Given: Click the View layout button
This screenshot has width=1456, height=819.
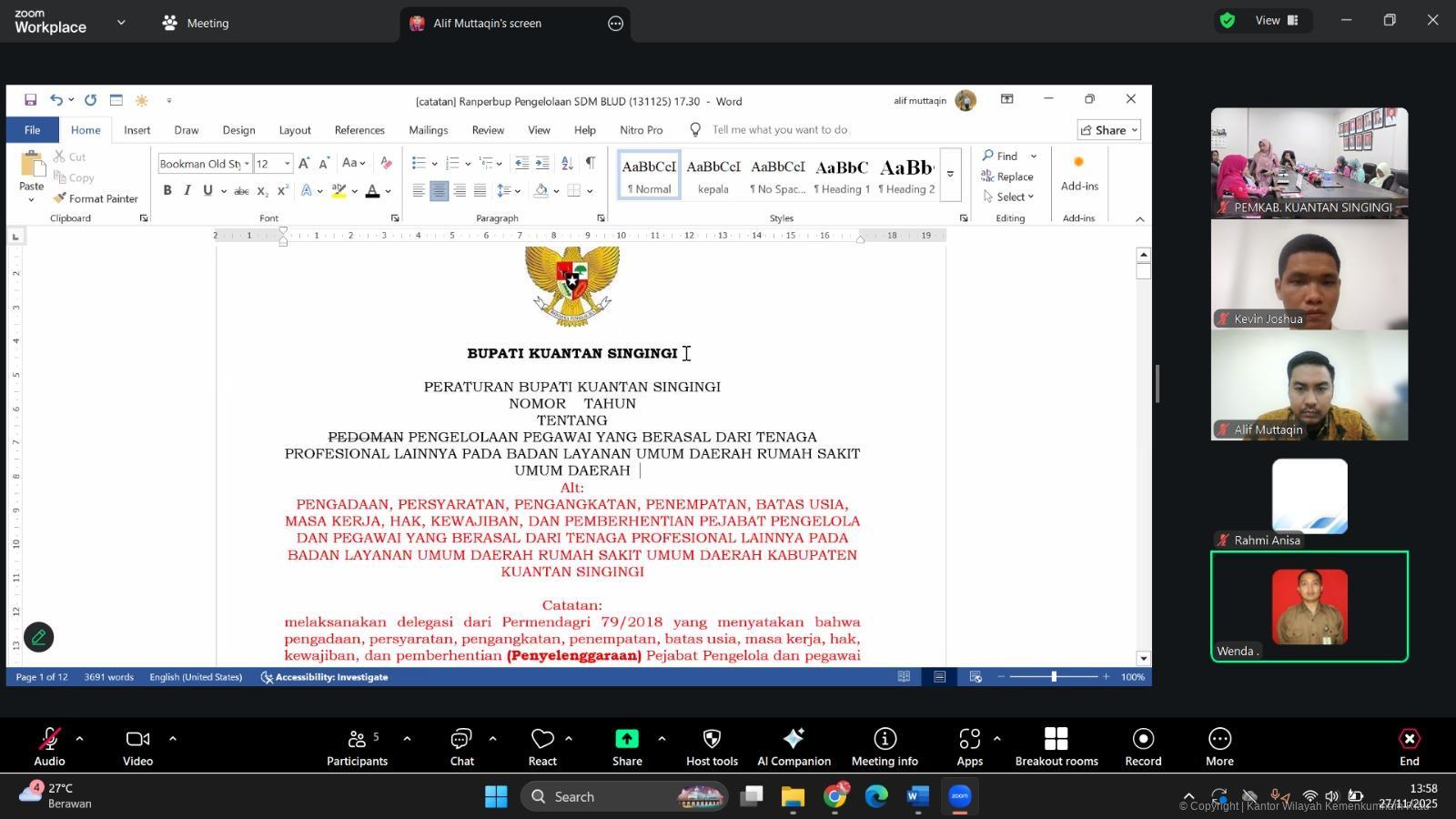Looking at the screenshot, I should point(1276,20).
